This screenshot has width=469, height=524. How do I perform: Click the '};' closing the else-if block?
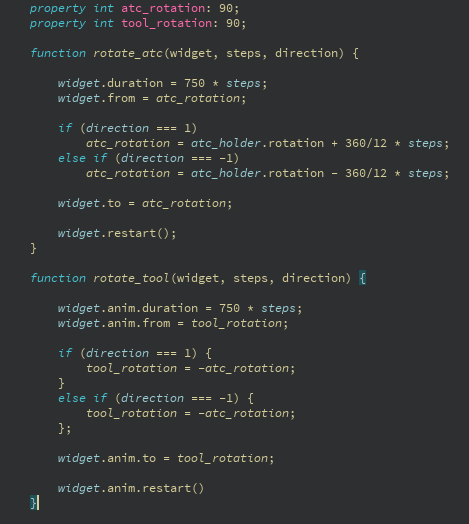tap(65, 428)
